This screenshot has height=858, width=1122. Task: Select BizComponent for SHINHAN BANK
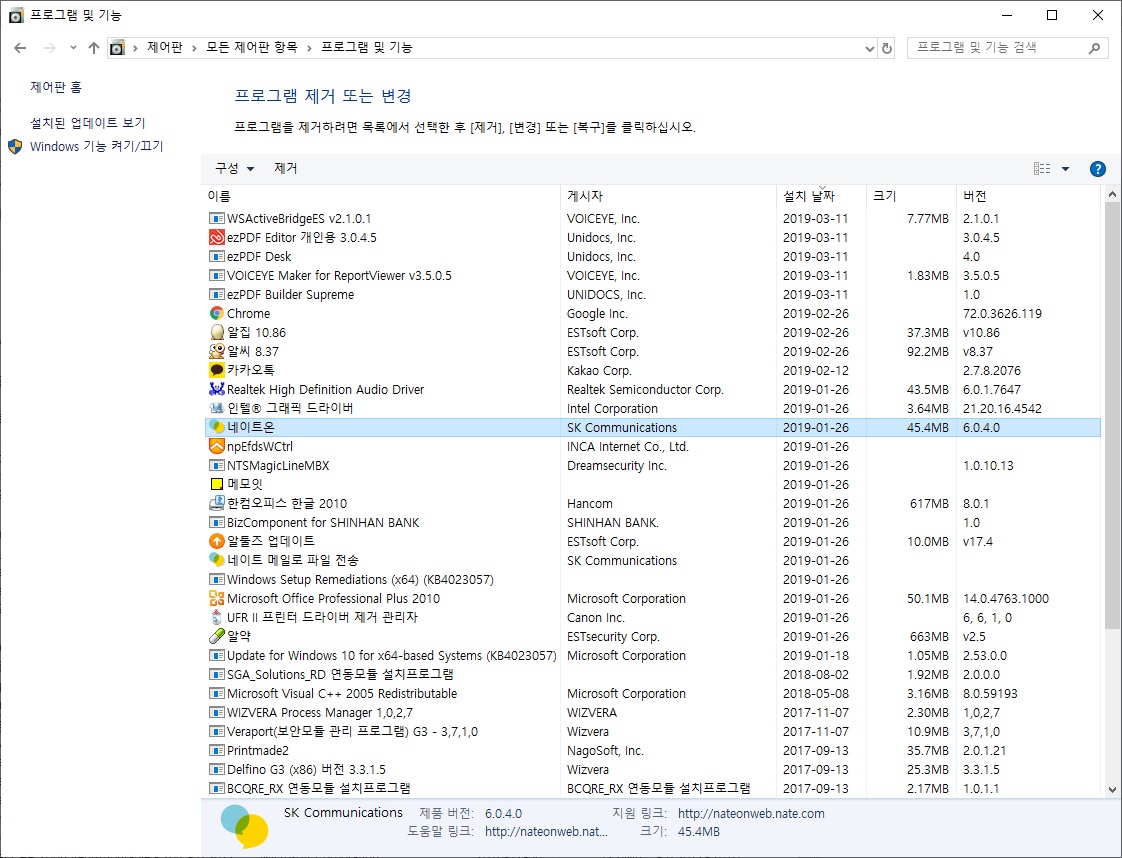pos(653,522)
